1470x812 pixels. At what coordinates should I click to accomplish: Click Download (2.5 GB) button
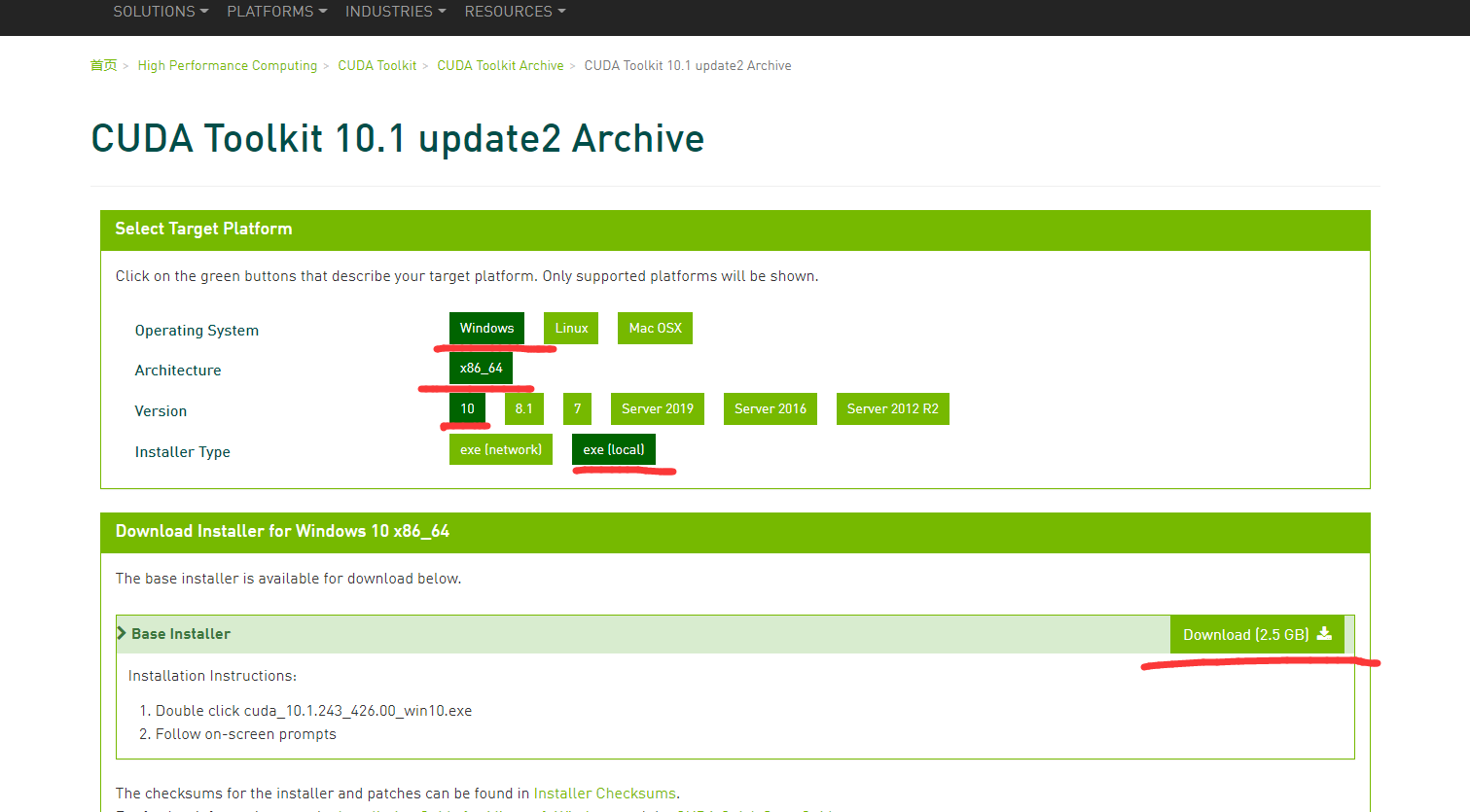click(1256, 634)
